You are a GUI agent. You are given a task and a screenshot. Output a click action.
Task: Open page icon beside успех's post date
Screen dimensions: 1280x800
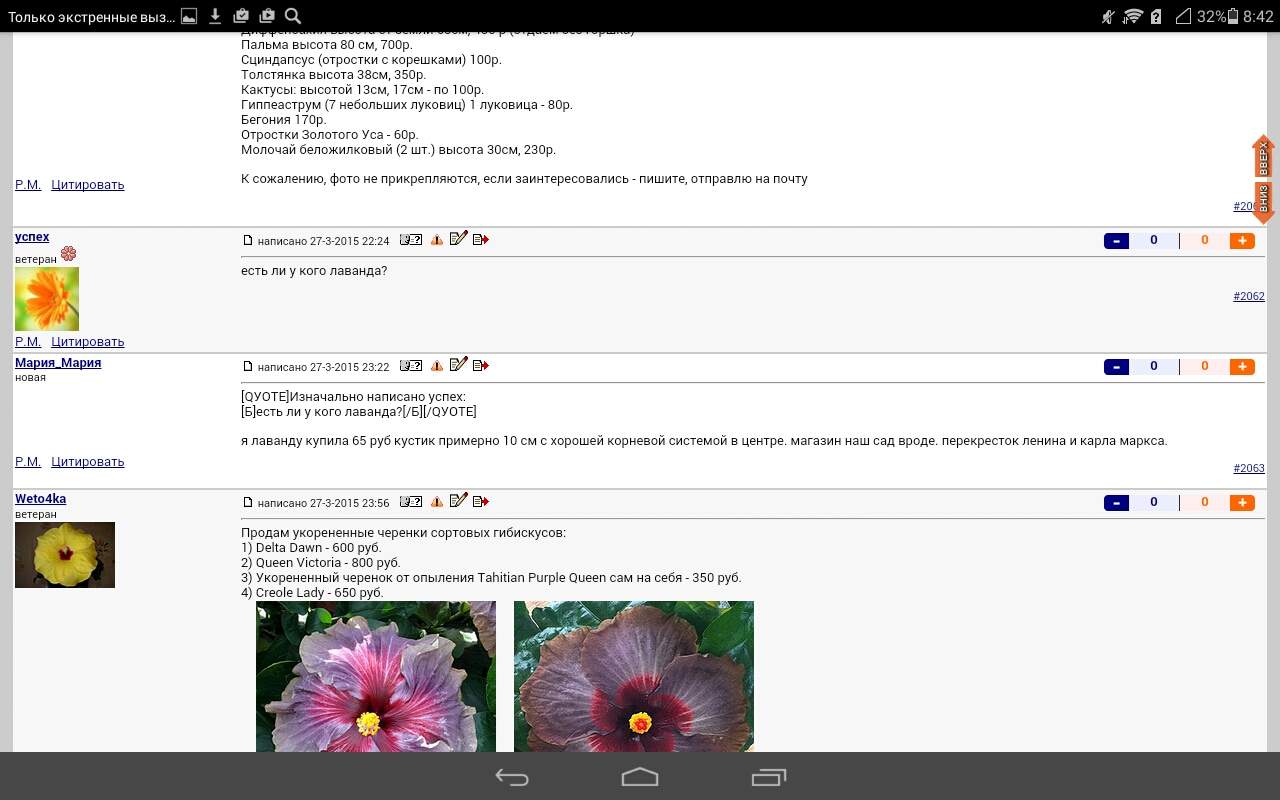pos(248,240)
